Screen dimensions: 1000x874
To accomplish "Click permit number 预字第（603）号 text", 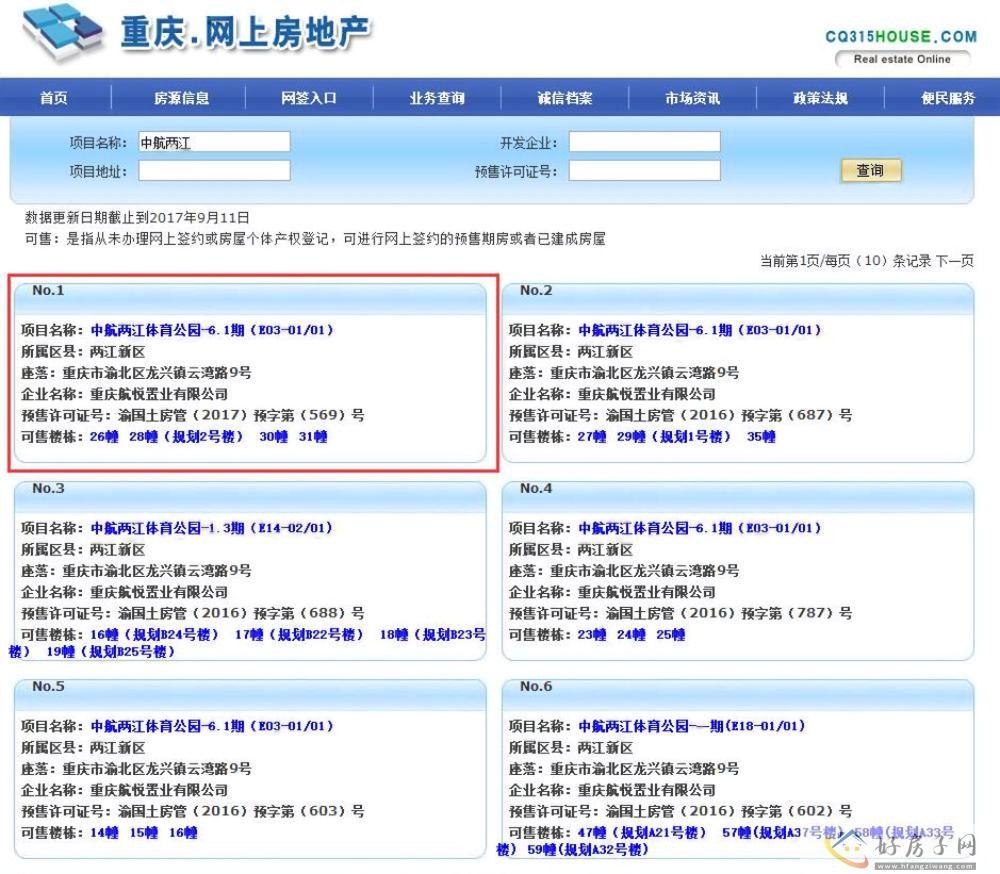I will [x=309, y=810].
